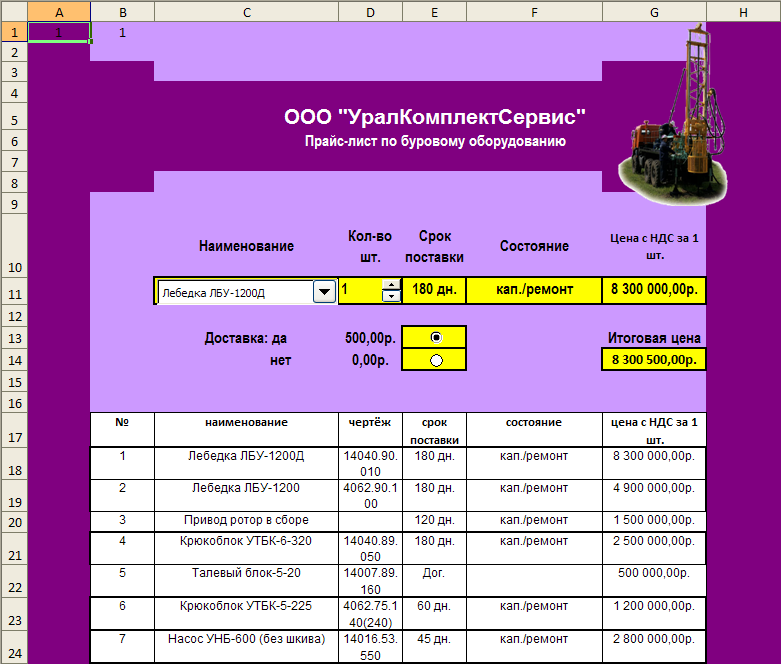Select delivery 'нет' radio button
This screenshot has width=781, height=664.
pos(436,360)
